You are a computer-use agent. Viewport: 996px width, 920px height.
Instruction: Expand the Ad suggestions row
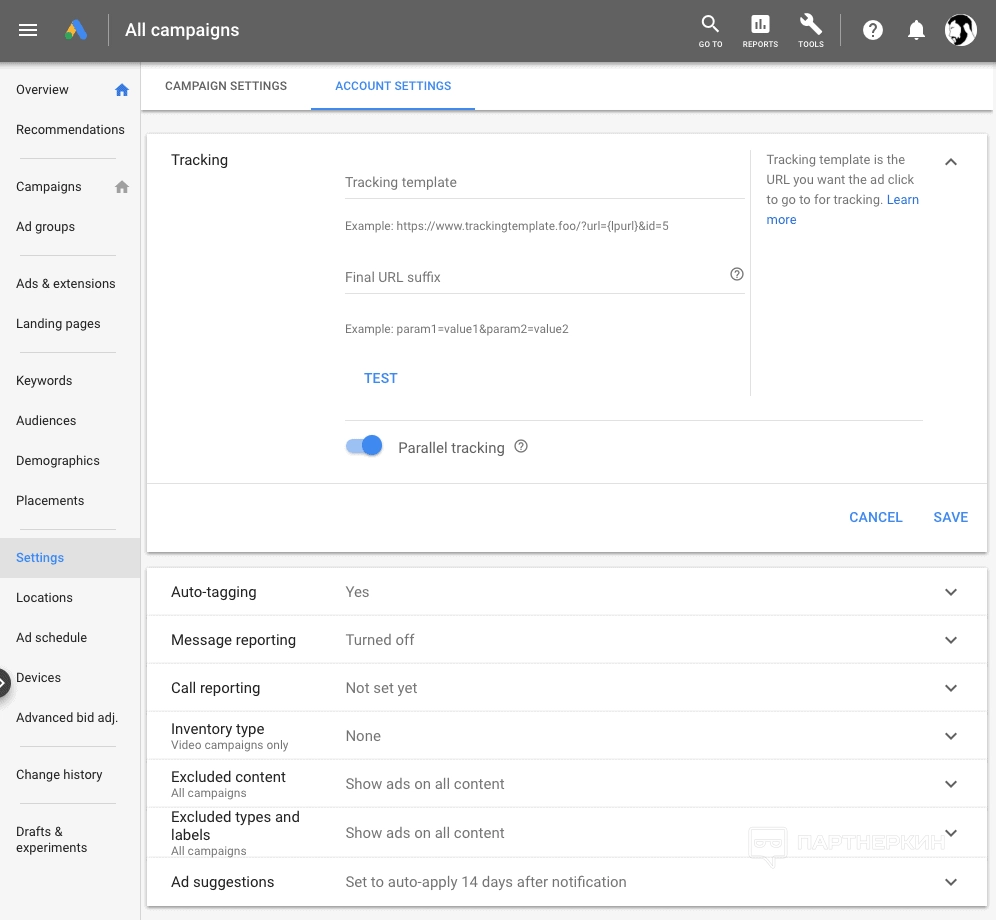951,882
